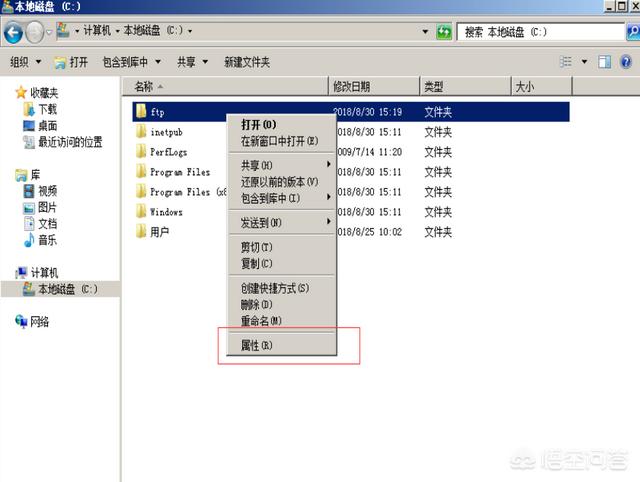Sort by the 大小 column header

(542, 86)
